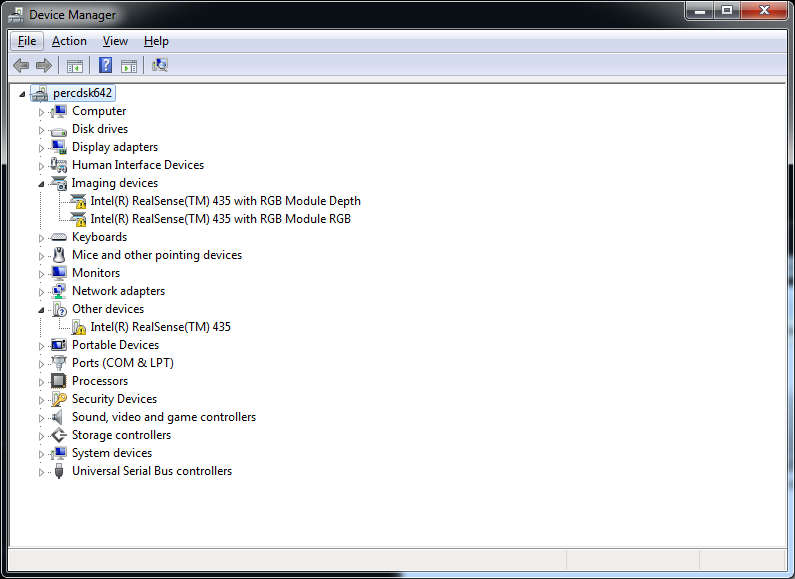Image resolution: width=795 pixels, height=579 pixels.
Task: Open the File menu
Action: click(x=27, y=41)
